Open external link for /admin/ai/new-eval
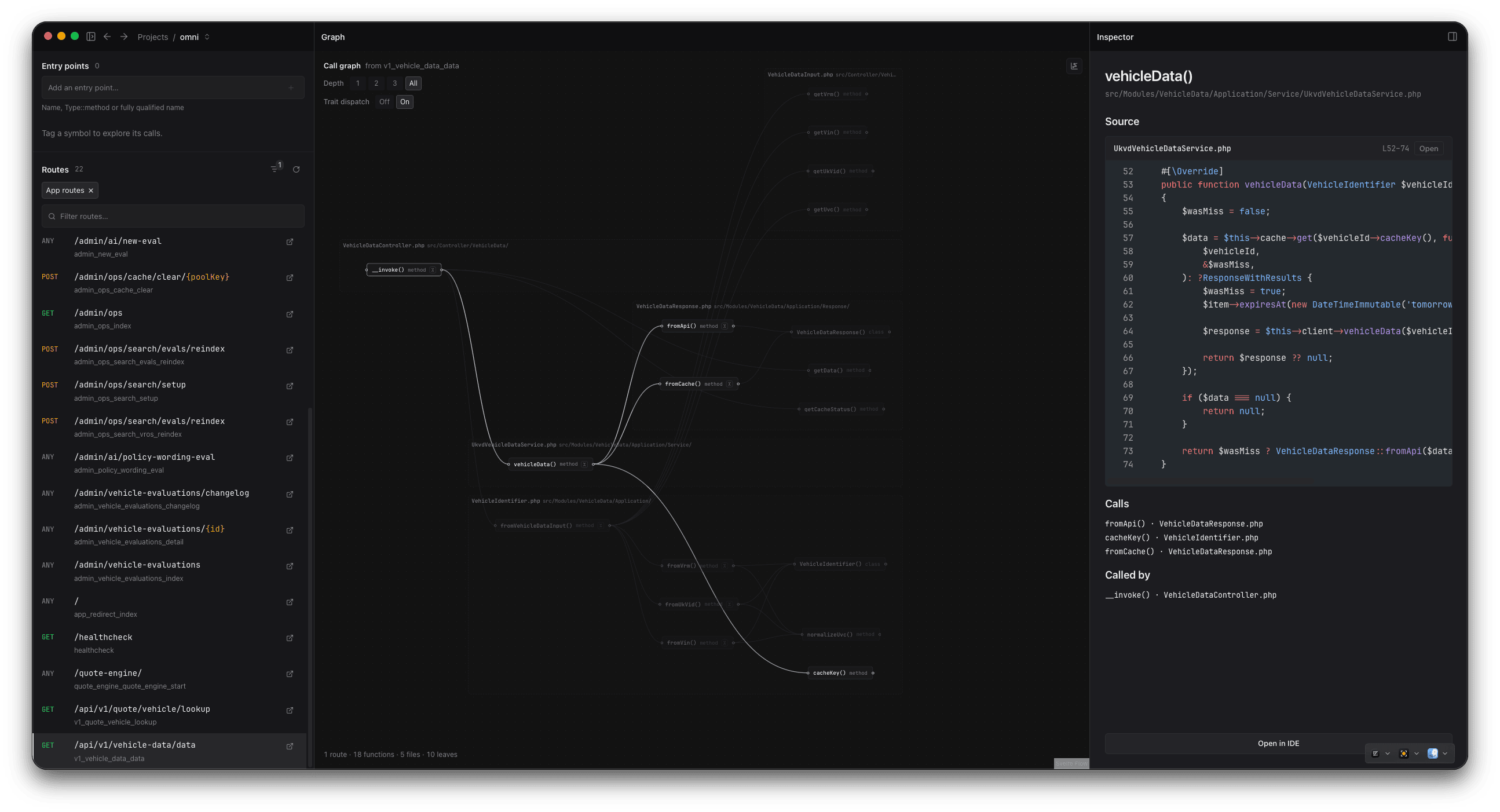This screenshot has height=812, width=1500. (x=290, y=242)
